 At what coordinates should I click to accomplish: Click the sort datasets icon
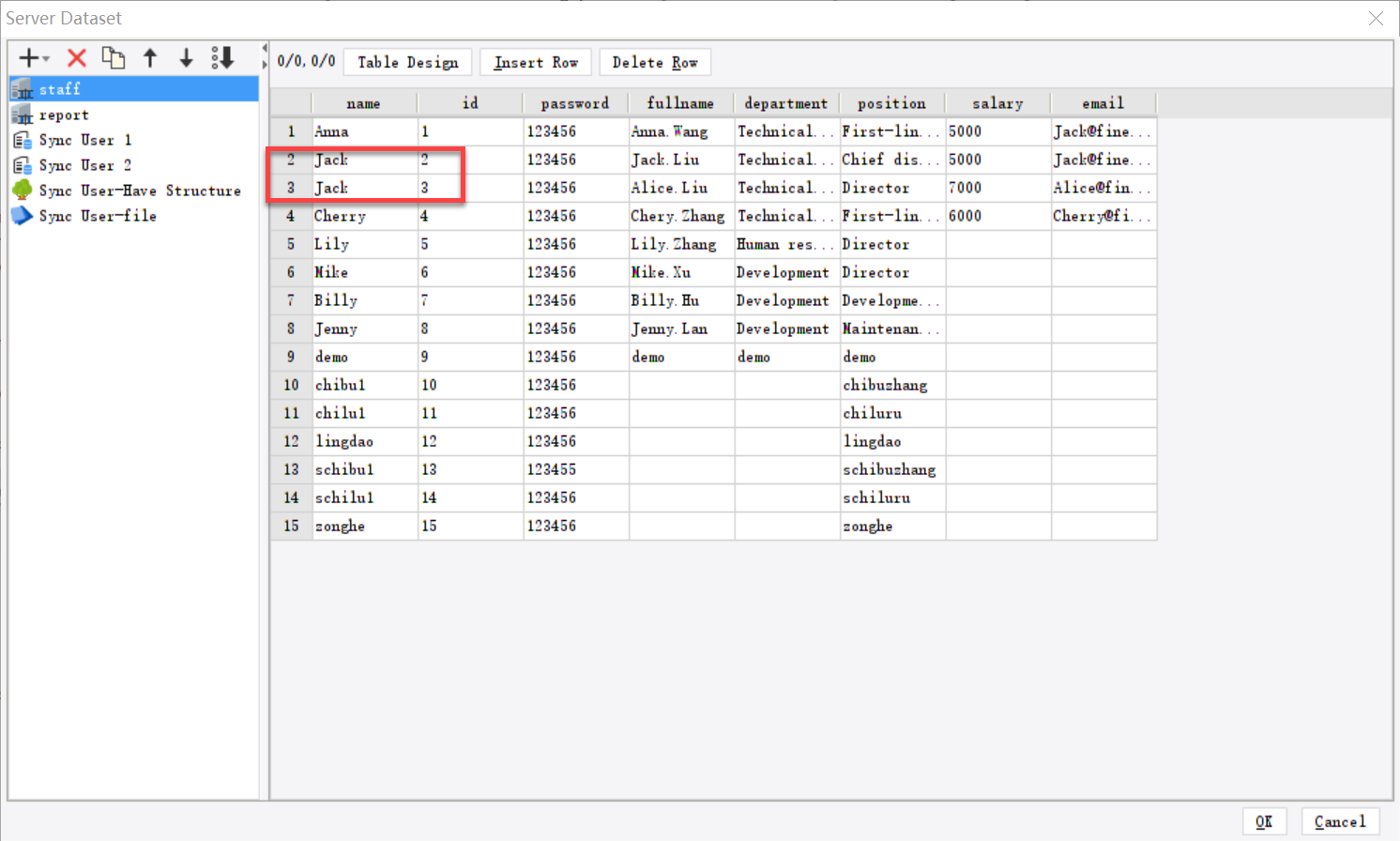(221, 56)
